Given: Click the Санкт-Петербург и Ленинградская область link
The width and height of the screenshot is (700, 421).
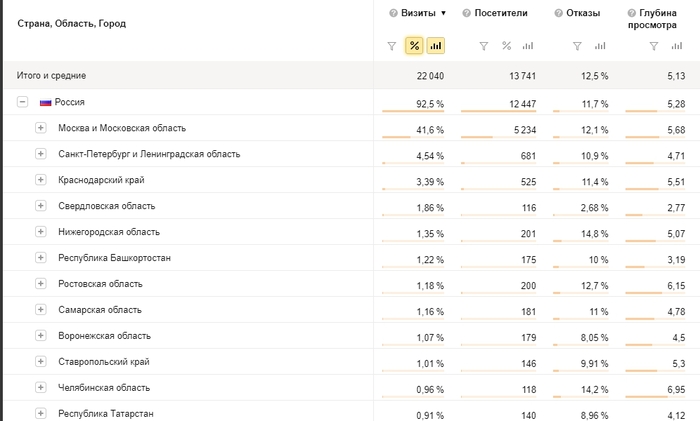Looking at the screenshot, I should pos(149,154).
